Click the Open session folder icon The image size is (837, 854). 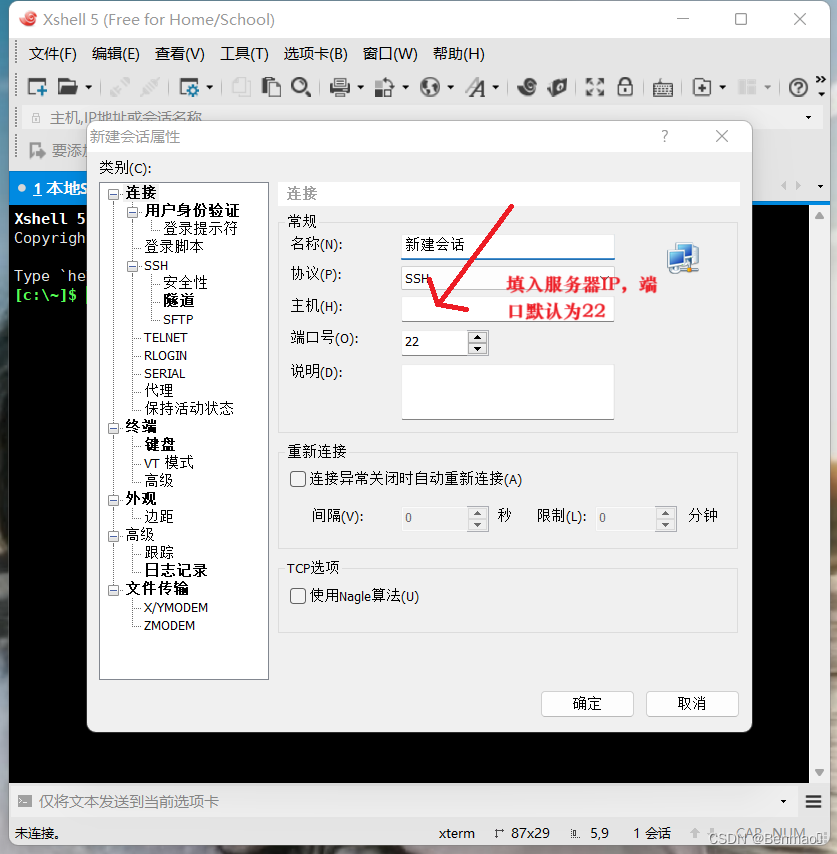(68, 87)
